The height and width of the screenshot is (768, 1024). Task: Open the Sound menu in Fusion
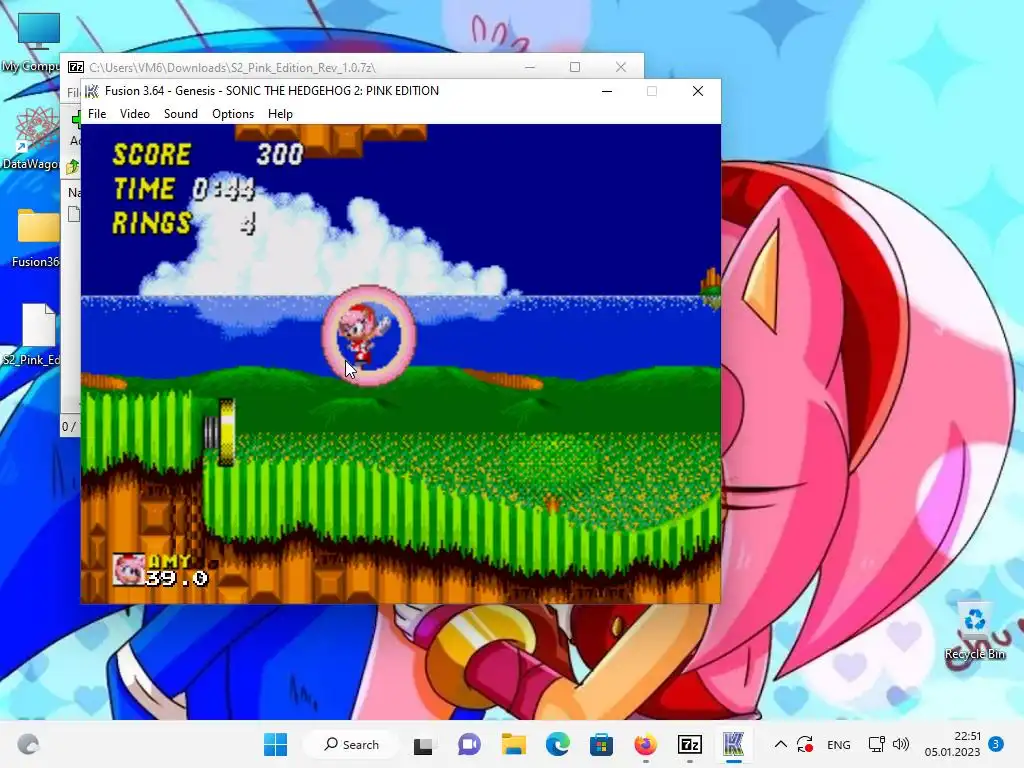pyautogui.click(x=180, y=114)
